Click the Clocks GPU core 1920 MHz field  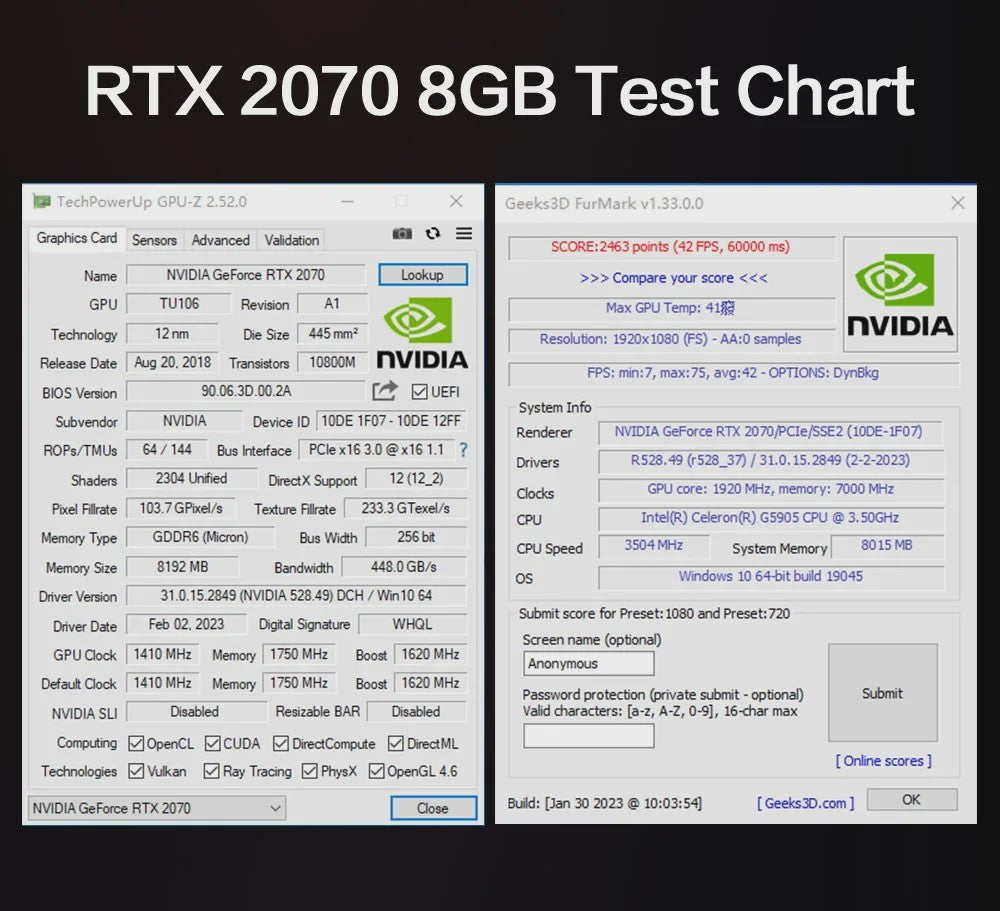770,489
